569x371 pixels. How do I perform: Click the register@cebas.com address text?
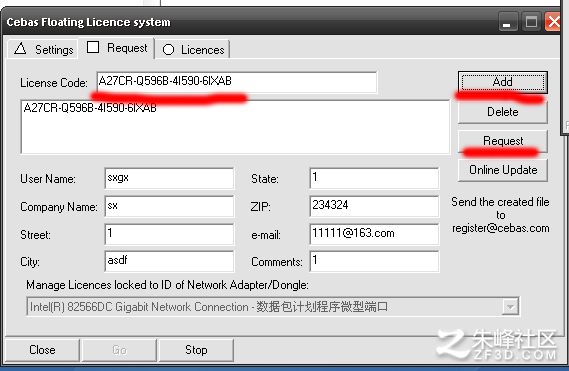pos(500,228)
